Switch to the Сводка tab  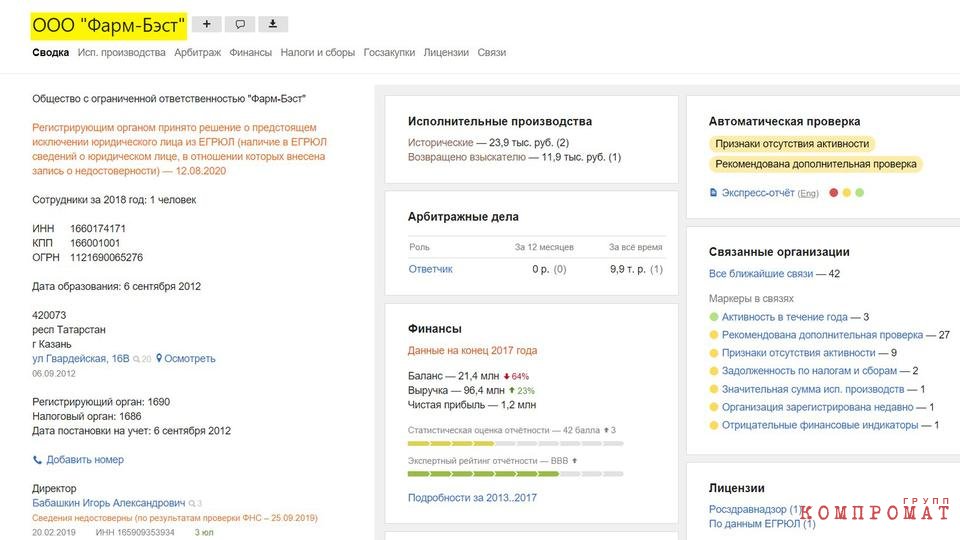50,53
